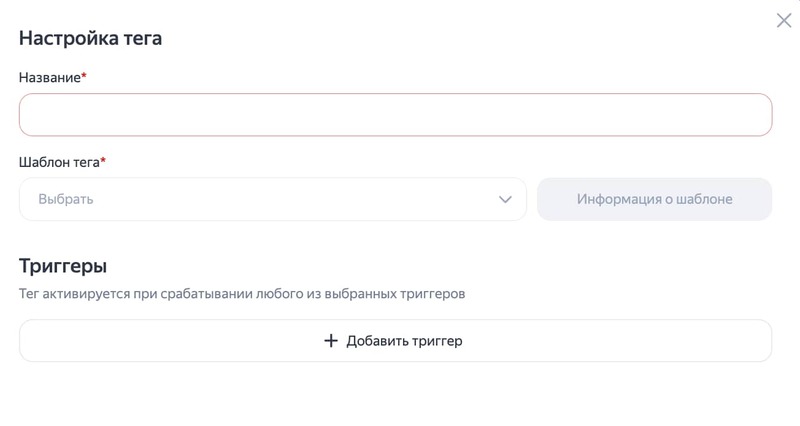
Task: Focus the Название text input
Action: pyautogui.click(x=395, y=115)
